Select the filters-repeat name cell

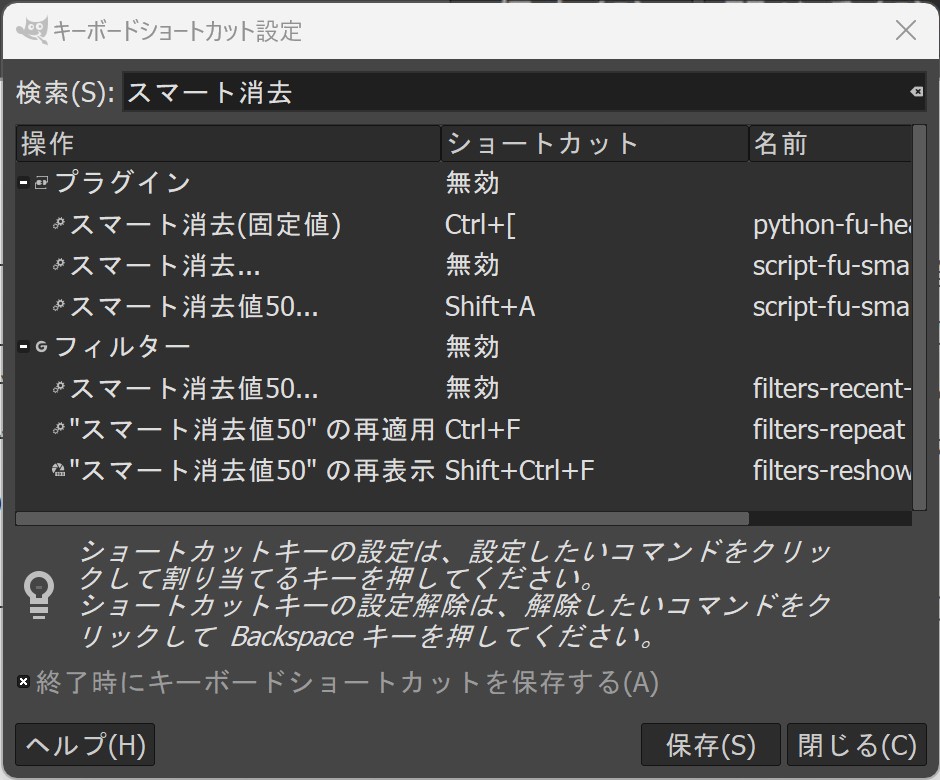829,429
